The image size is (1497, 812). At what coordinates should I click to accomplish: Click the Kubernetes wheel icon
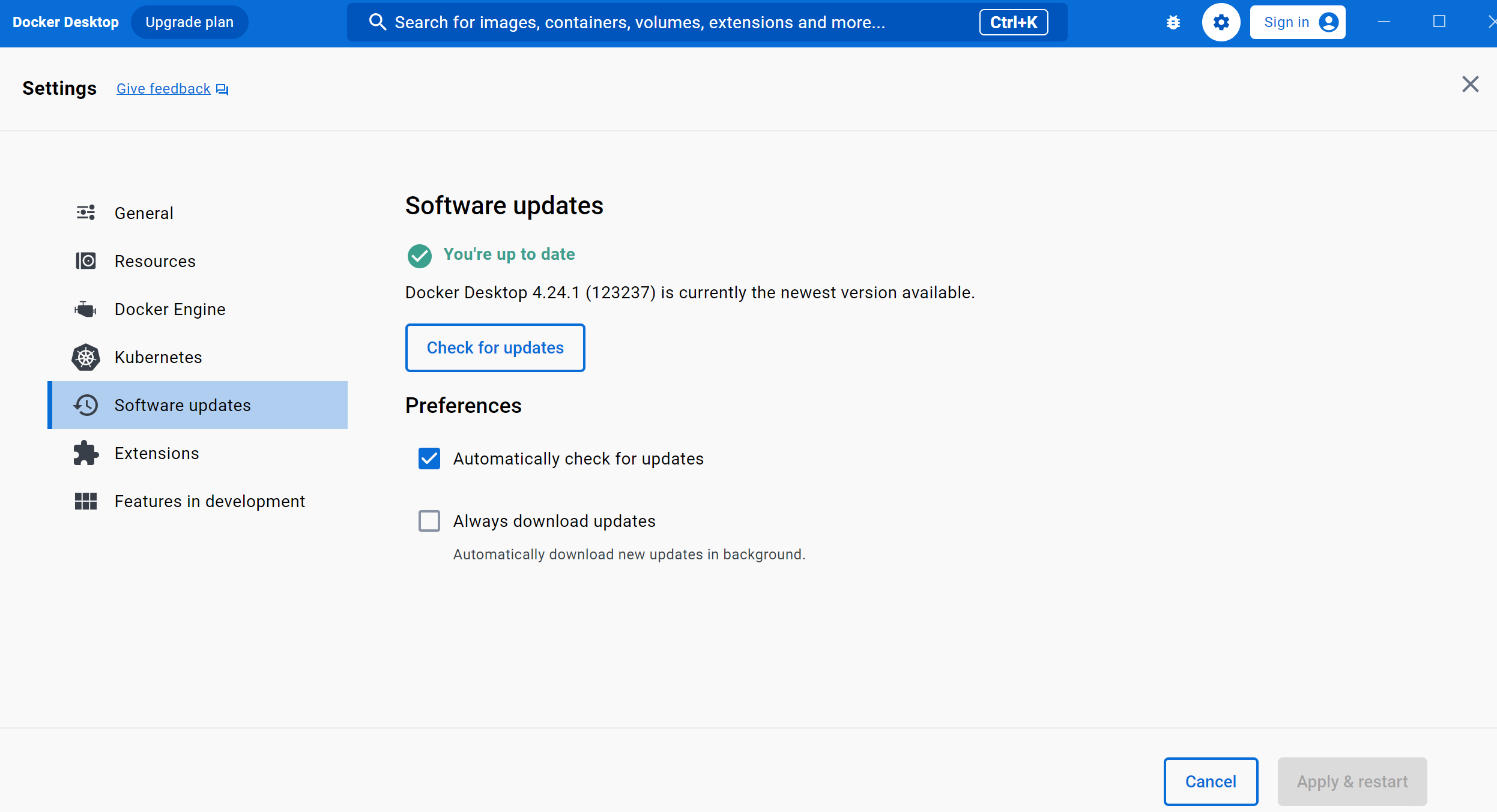coord(85,357)
